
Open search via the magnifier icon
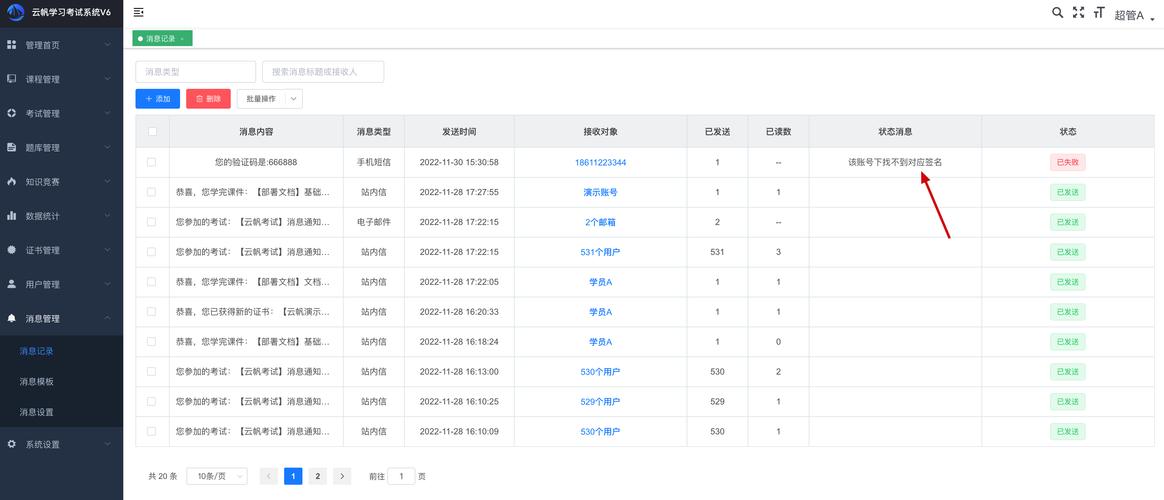[1058, 13]
